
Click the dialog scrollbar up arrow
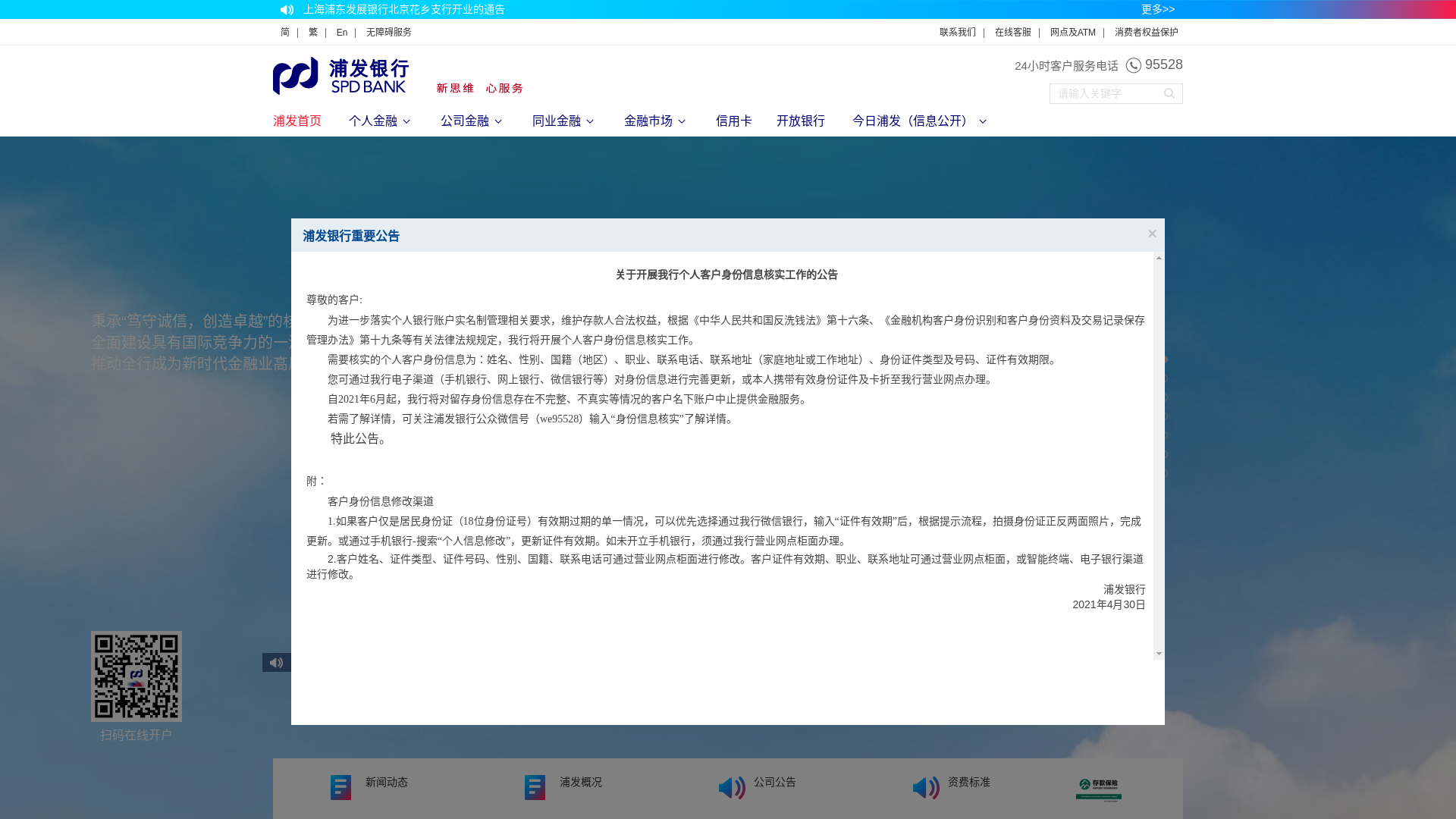click(1159, 258)
